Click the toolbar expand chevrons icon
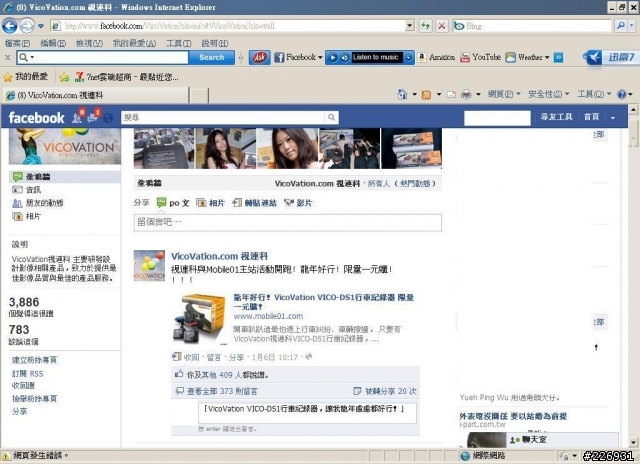The image size is (640, 464). coord(558,58)
